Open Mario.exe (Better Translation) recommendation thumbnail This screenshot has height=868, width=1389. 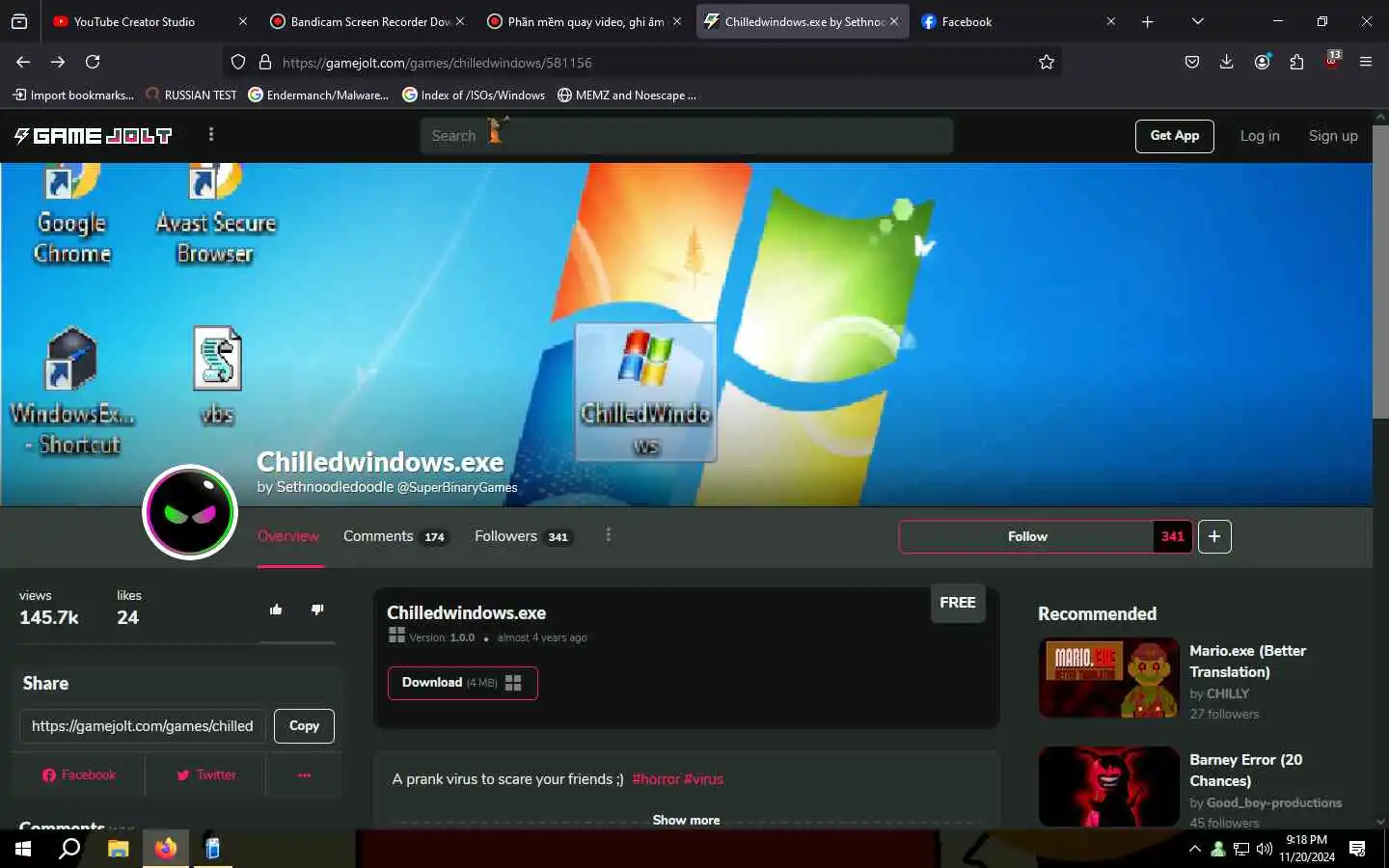pos(1108,677)
